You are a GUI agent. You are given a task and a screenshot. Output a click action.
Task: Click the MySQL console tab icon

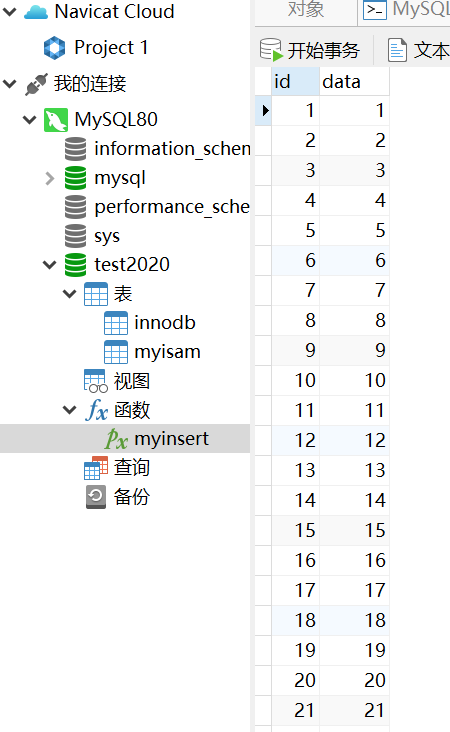(x=375, y=10)
